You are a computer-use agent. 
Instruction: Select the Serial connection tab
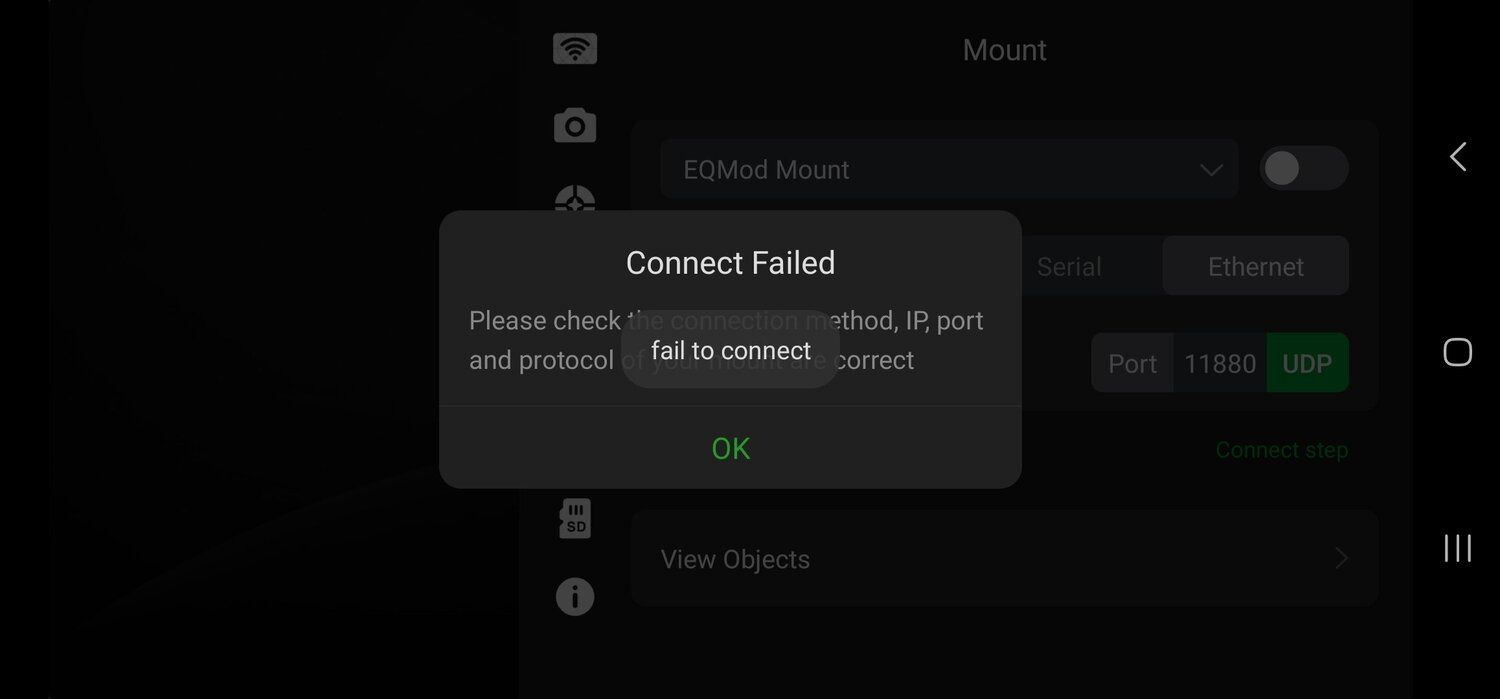pos(1069,266)
